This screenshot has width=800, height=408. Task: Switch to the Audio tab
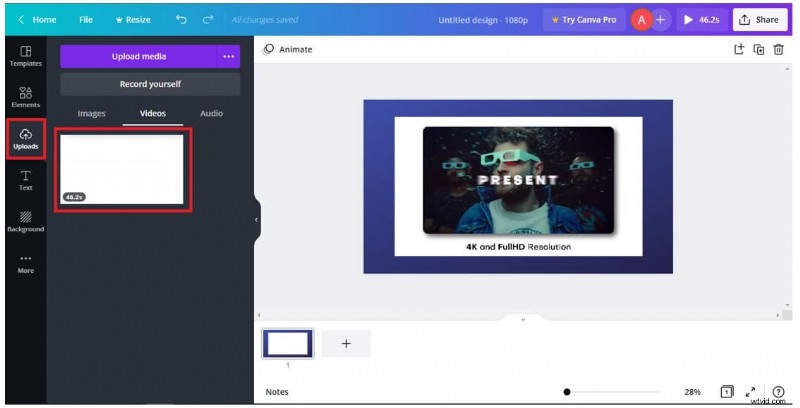coord(211,113)
